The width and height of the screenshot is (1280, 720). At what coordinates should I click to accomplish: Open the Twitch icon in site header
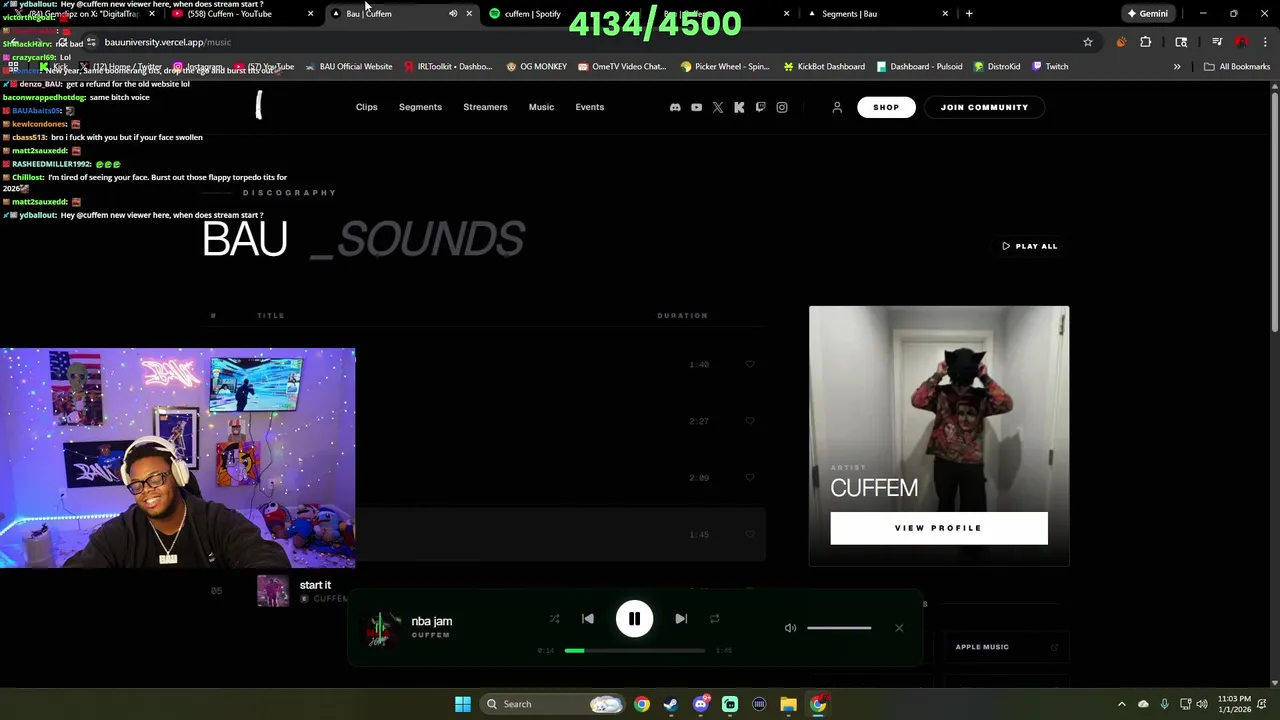[x=760, y=107]
